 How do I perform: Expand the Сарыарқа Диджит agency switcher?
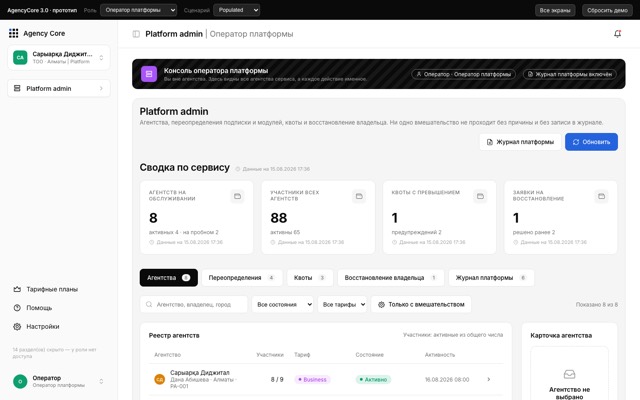(x=101, y=58)
